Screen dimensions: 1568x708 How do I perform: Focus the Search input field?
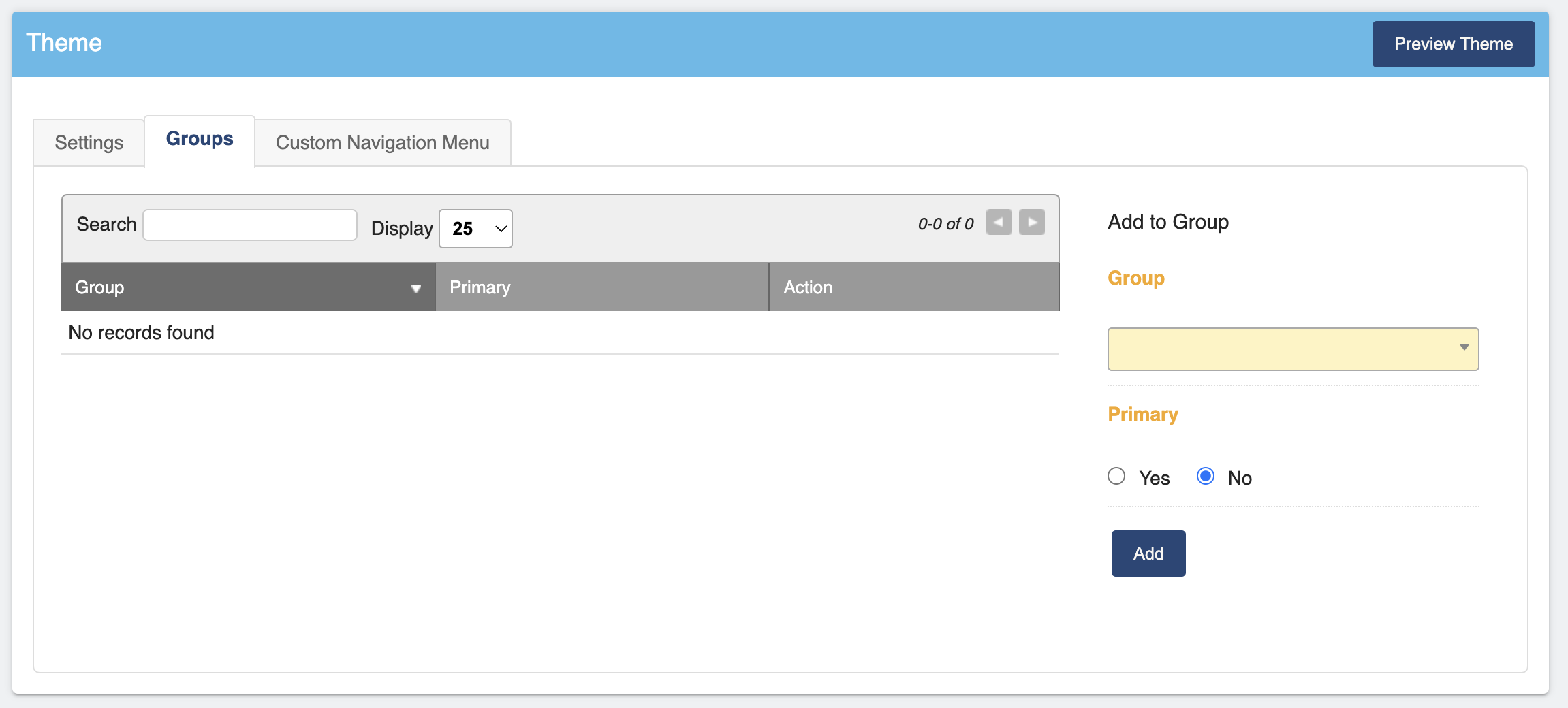click(250, 225)
